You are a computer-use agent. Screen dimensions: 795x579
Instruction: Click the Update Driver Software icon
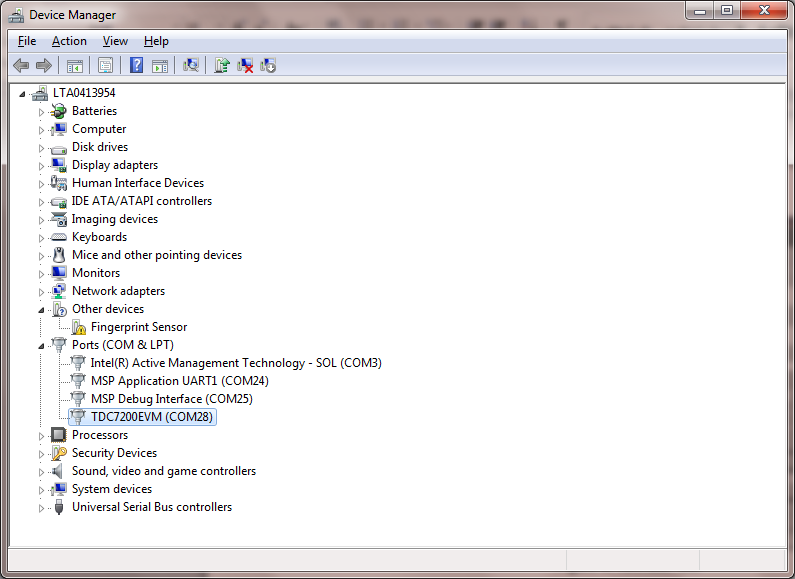point(222,65)
